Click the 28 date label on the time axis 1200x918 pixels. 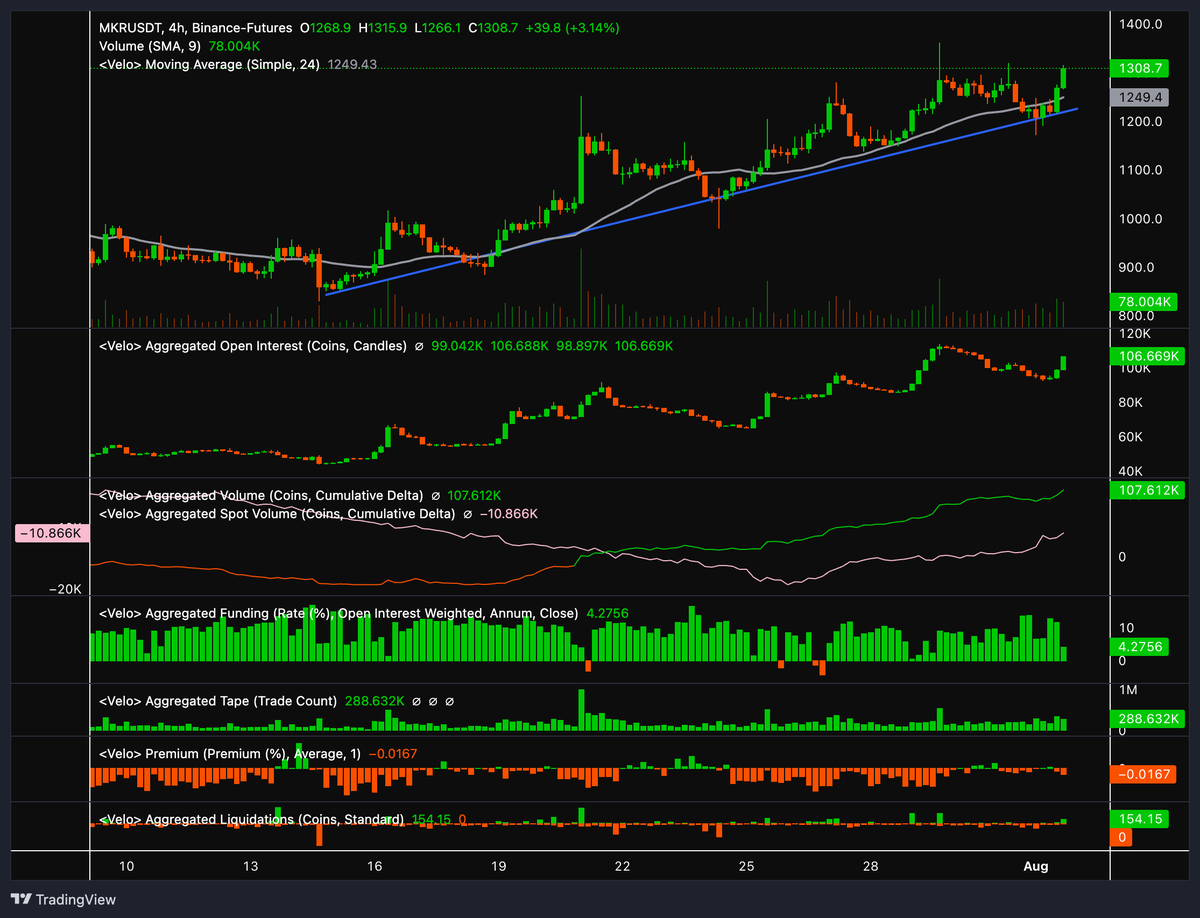[x=870, y=865]
